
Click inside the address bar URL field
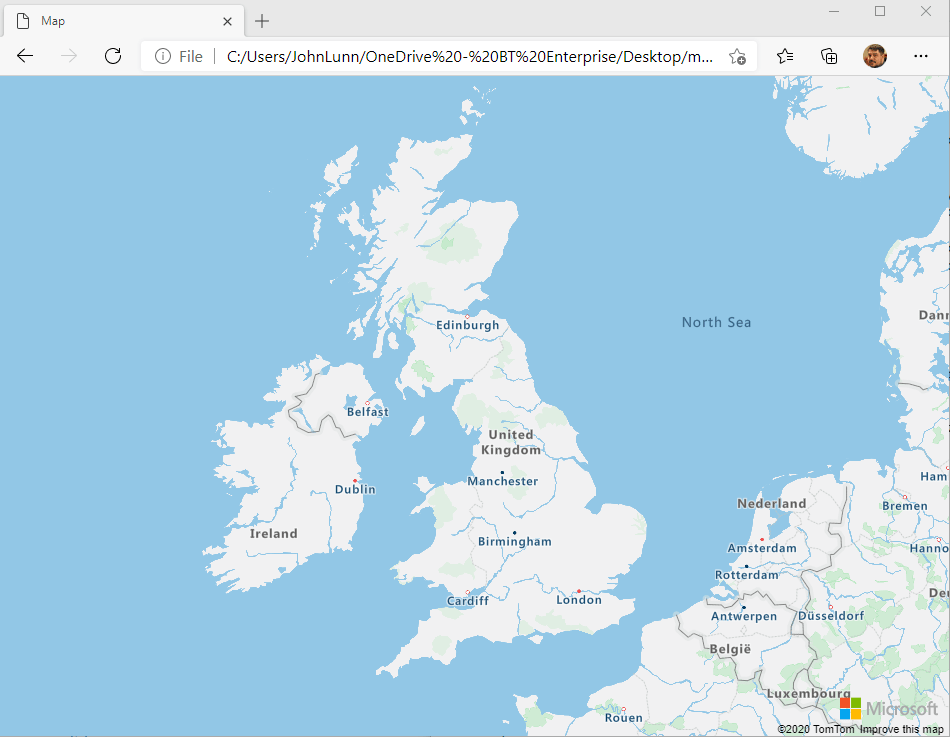click(450, 57)
